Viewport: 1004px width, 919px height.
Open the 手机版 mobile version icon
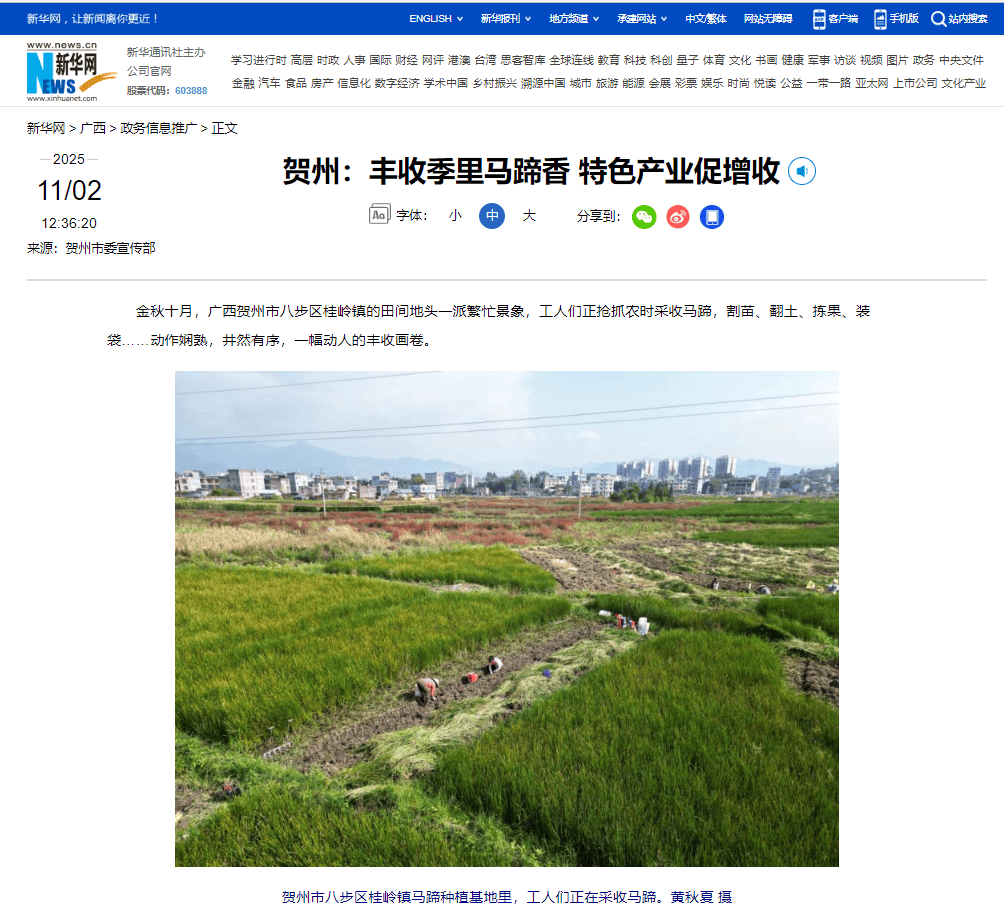(896, 18)
